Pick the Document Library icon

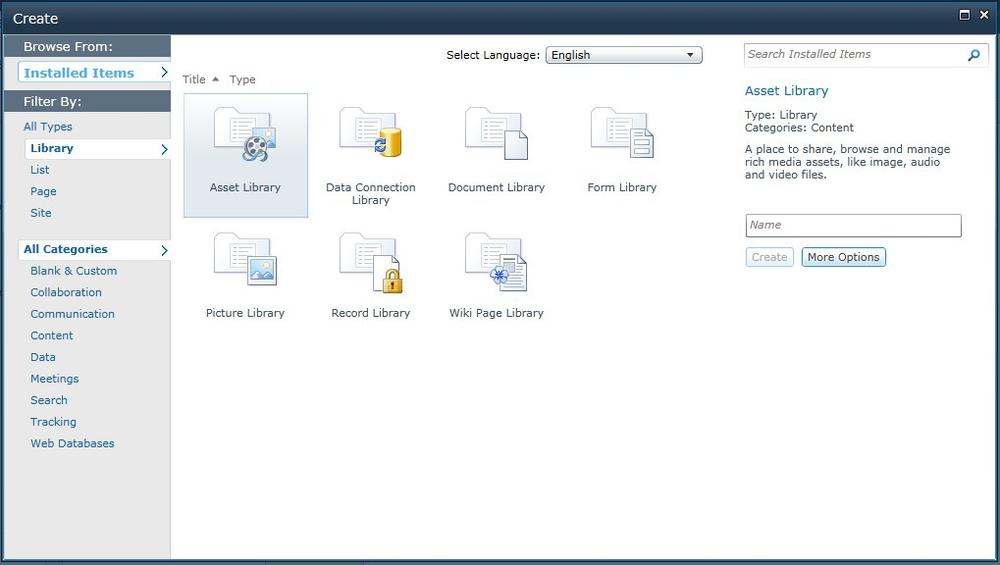point(496,133)
